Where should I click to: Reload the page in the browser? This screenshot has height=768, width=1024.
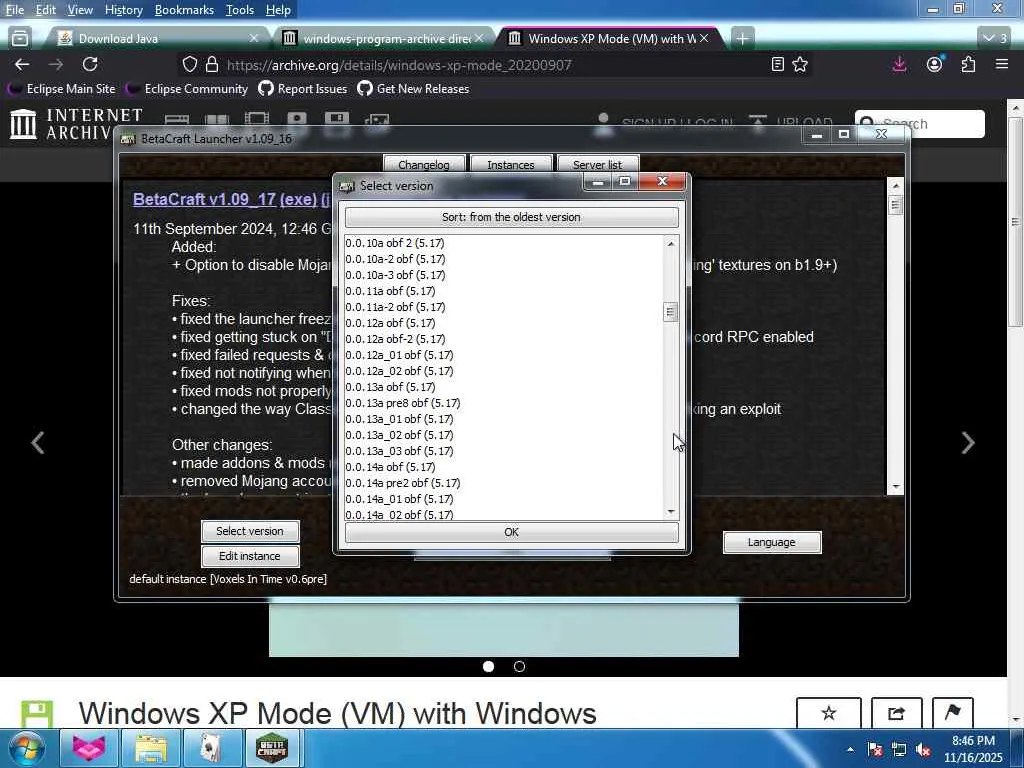[90, 64]
